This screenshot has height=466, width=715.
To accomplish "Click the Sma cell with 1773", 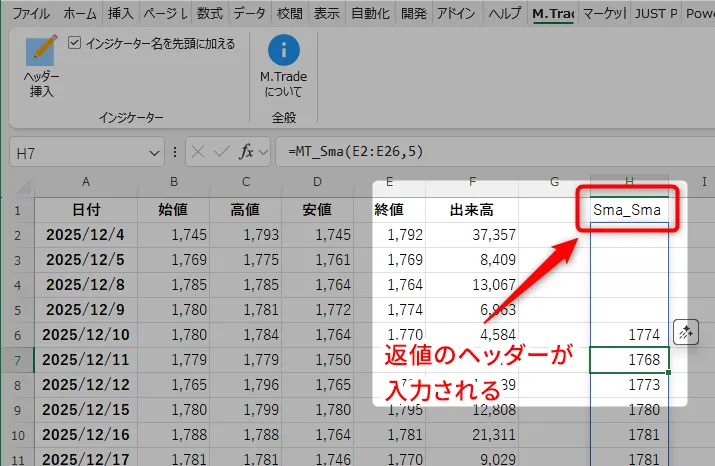I will [629, 385].
